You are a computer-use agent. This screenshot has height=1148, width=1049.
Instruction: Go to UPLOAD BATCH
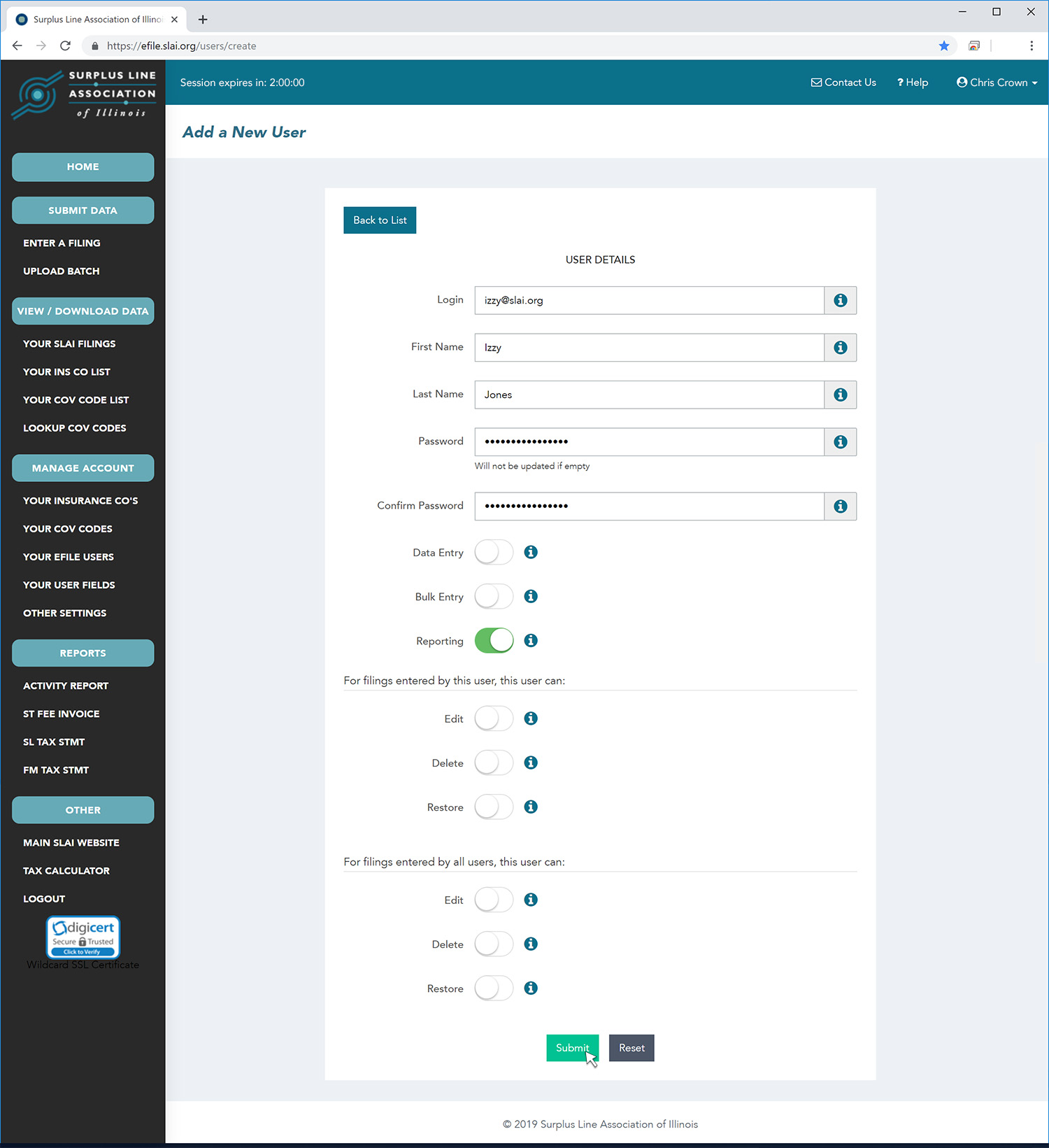click(x=62, y=271)
